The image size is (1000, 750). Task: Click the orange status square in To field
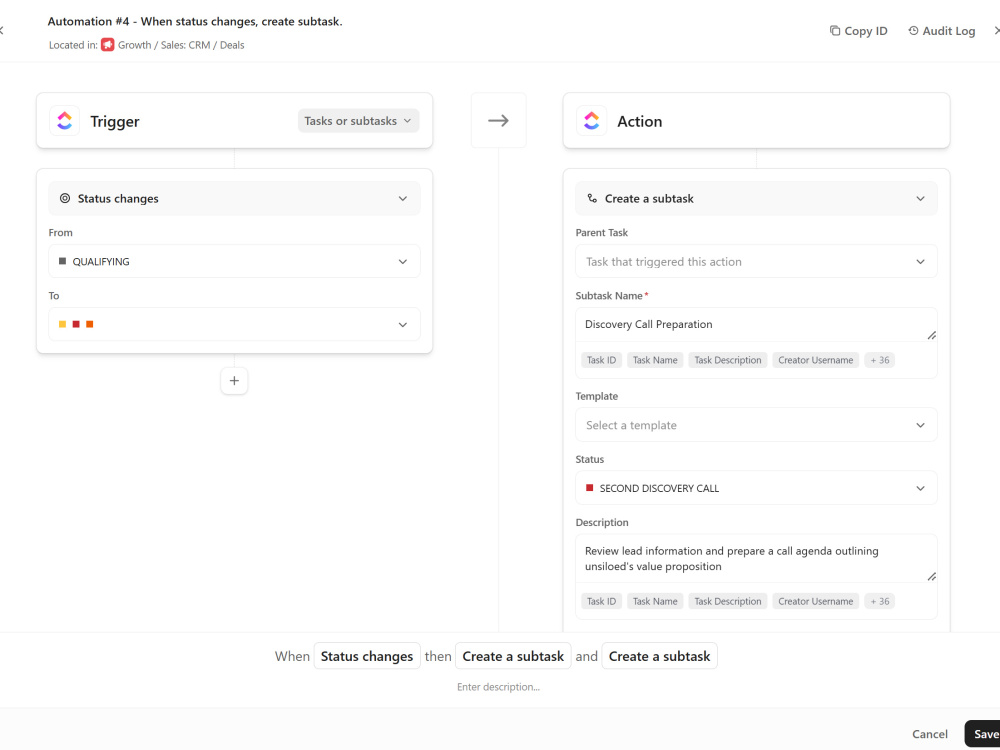click(x=89, y=324)
